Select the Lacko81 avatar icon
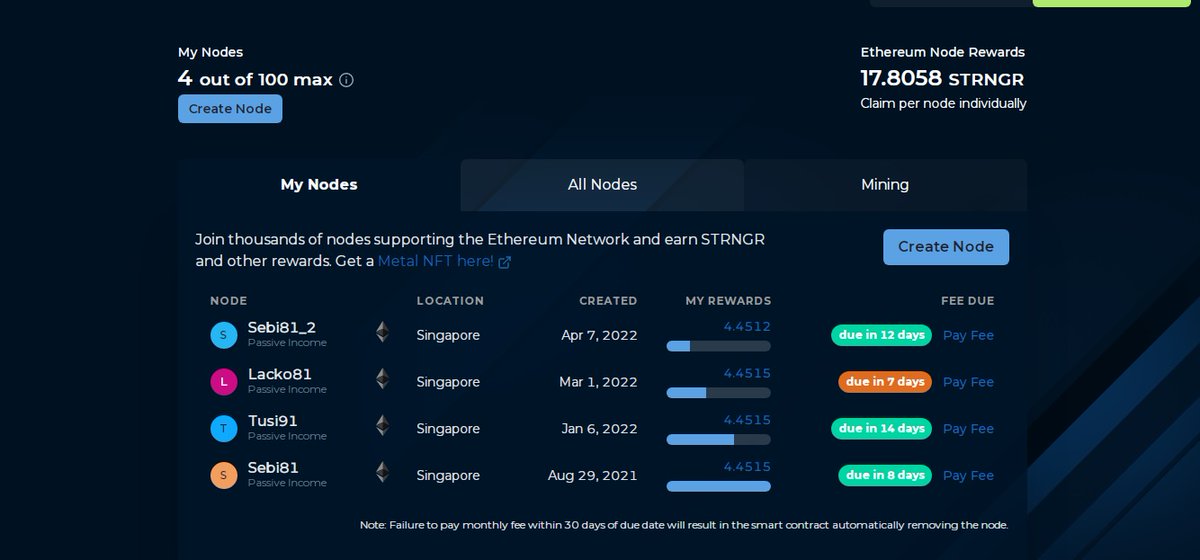The width and height of the screenshot is (1200, 560). (224, 382)
